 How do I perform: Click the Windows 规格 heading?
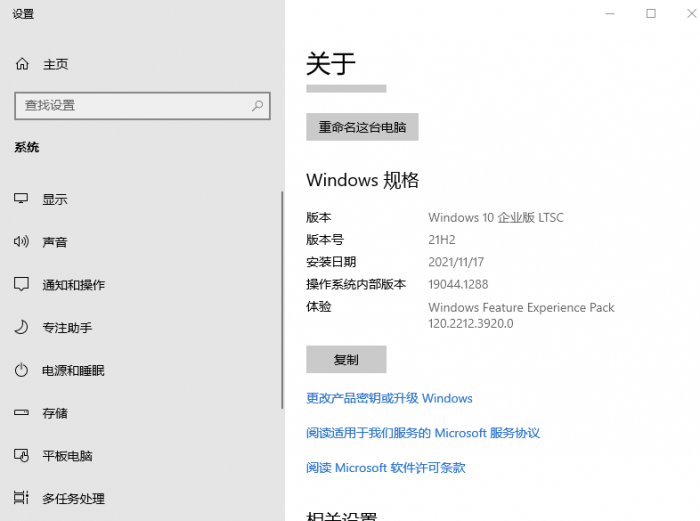click(x=362, y=180)
